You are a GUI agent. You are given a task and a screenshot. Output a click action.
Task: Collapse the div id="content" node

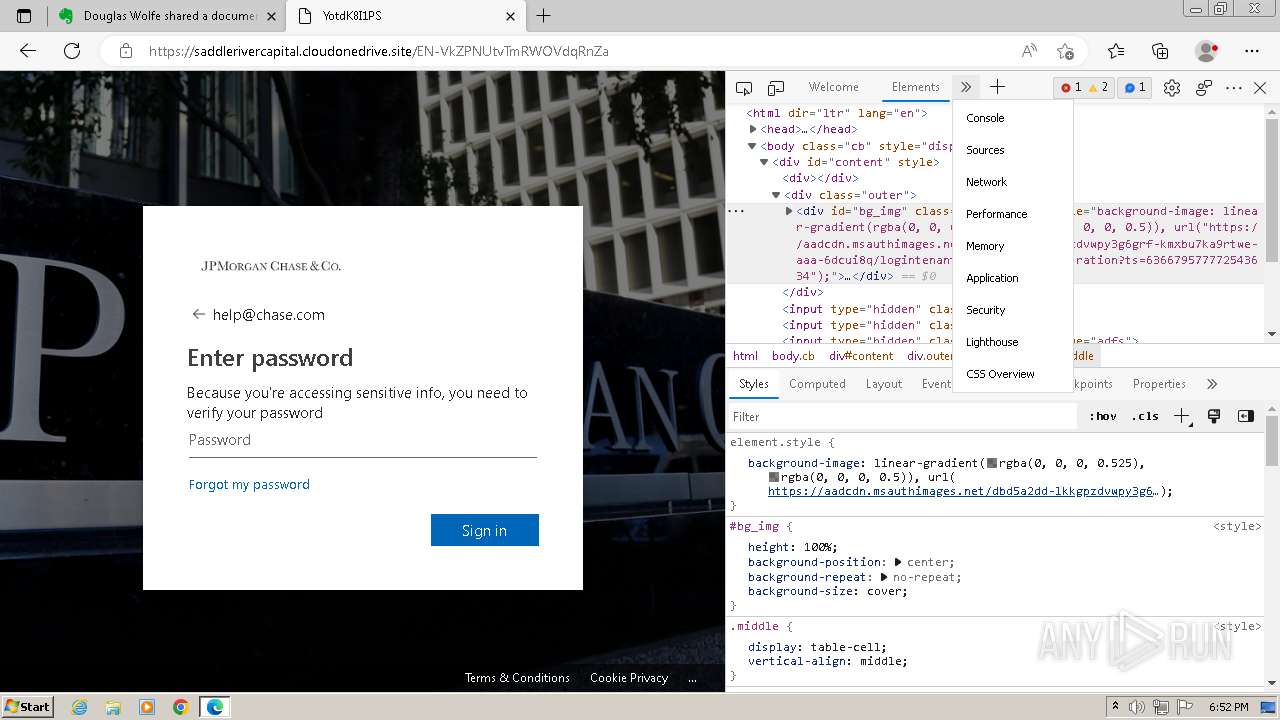pos(764,162)
